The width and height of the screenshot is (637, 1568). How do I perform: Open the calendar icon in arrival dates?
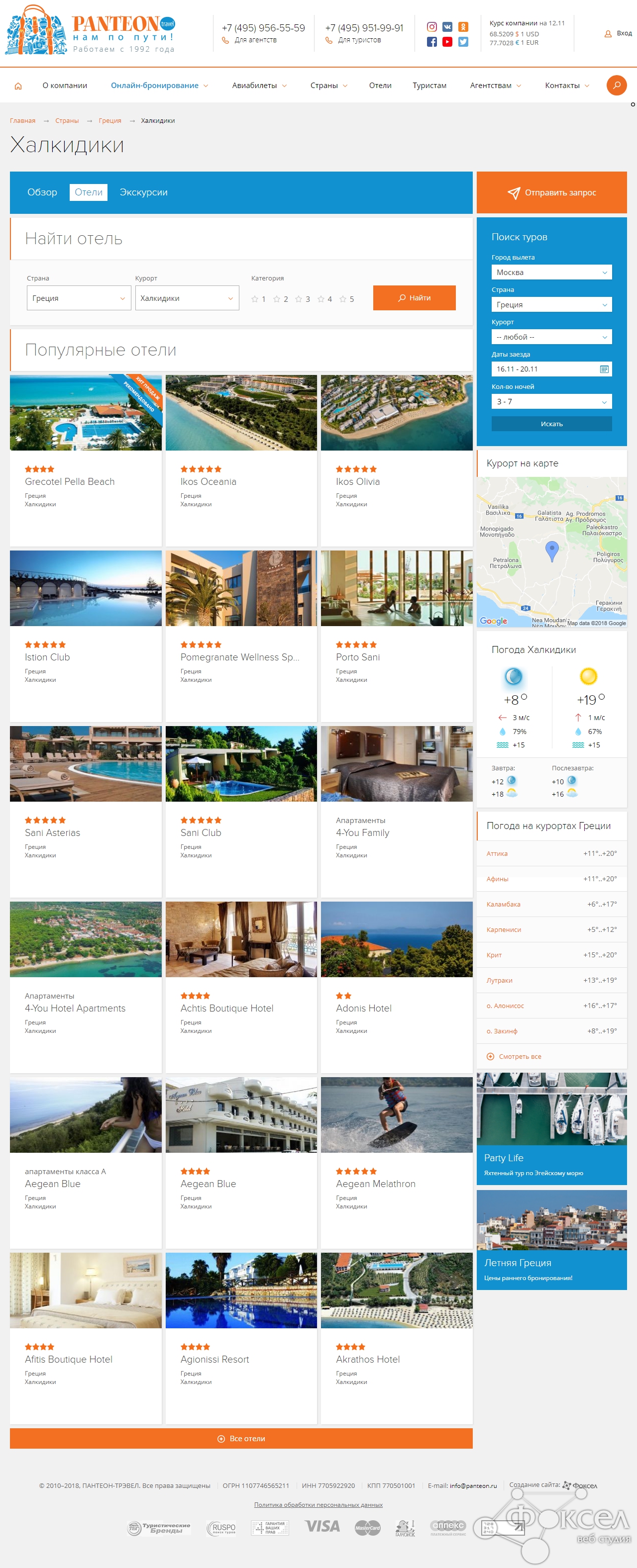point(604,369)
